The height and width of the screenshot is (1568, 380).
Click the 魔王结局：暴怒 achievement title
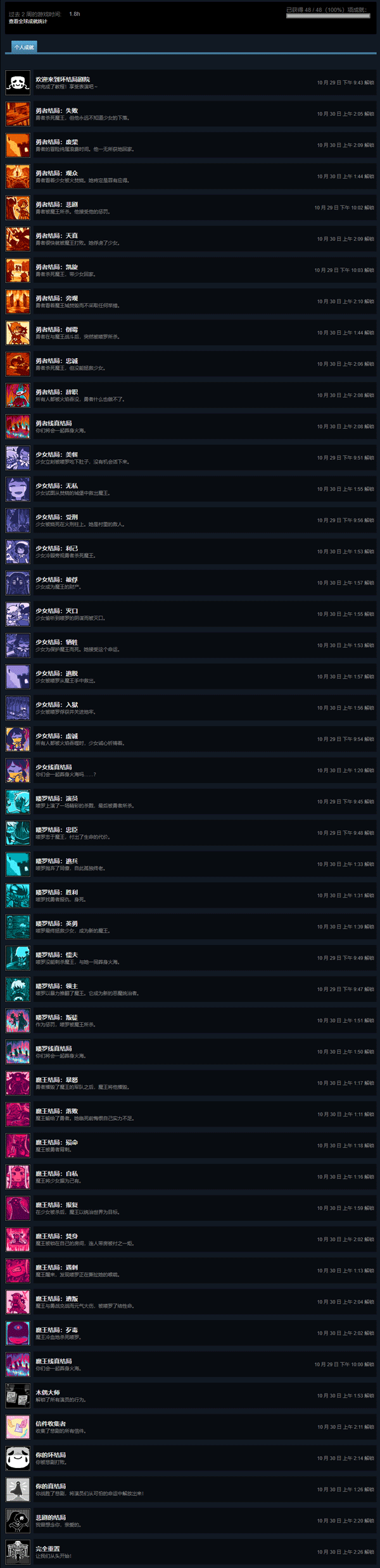(x=57, y=1080)
